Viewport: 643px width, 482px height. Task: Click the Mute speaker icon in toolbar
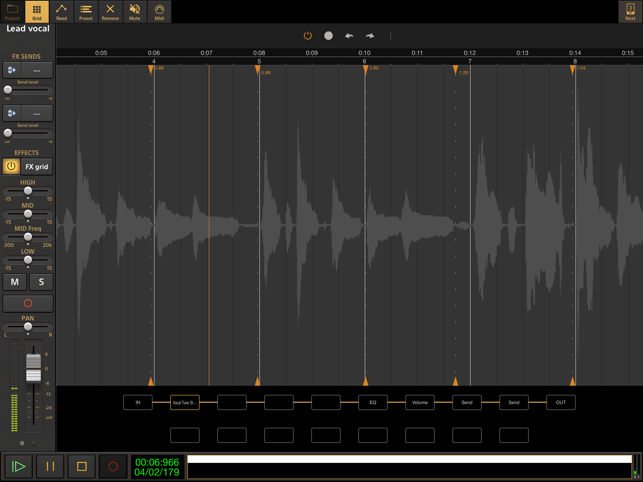[135, 11]
